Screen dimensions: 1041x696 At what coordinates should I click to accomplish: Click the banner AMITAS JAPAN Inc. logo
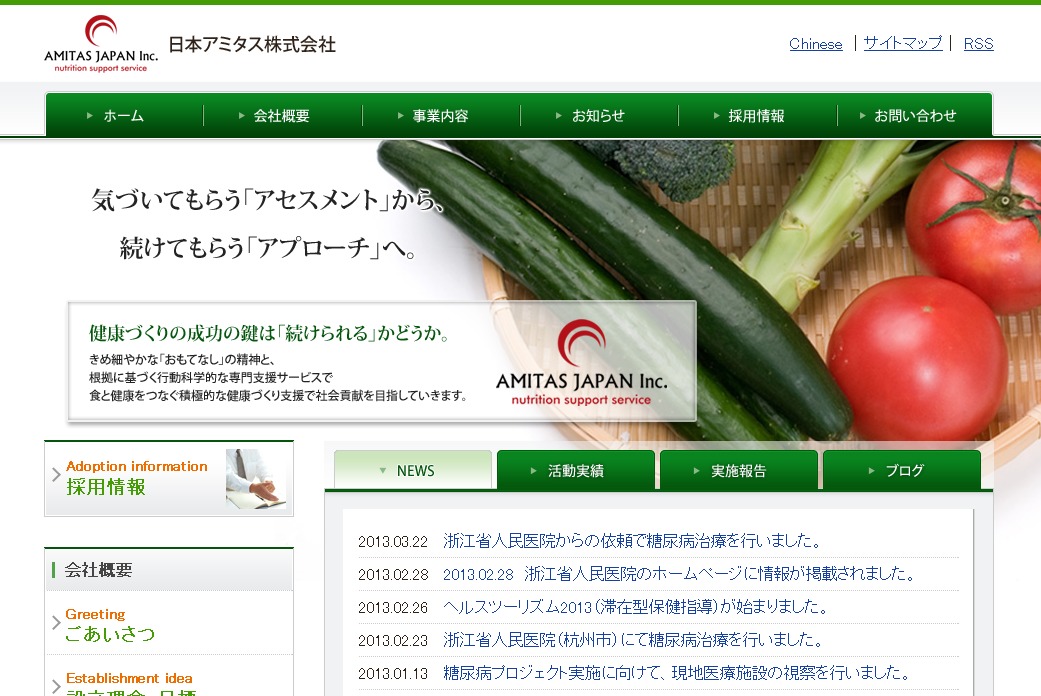[582, 363]
